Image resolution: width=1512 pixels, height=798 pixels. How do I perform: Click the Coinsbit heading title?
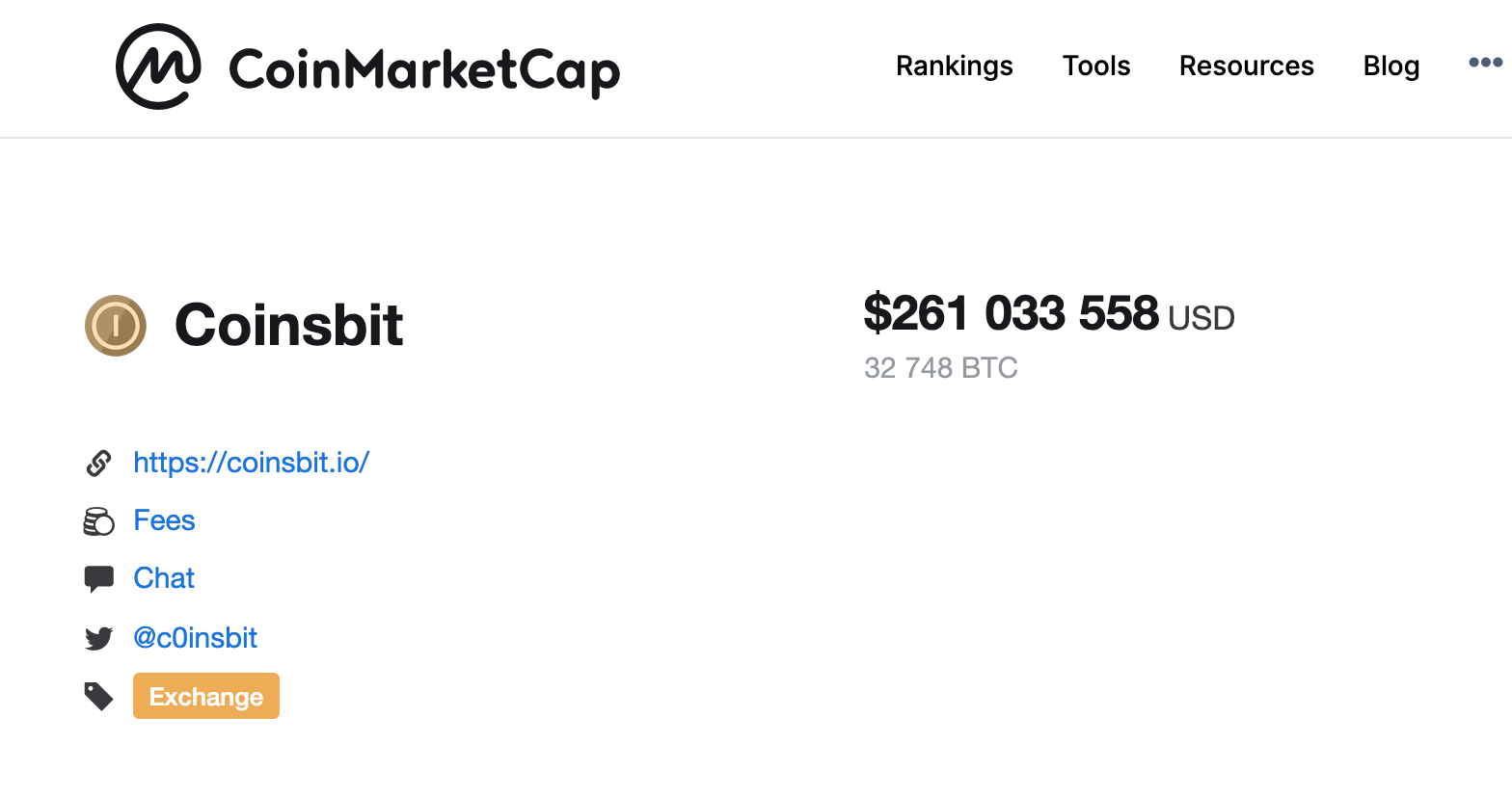pos(288,325)
